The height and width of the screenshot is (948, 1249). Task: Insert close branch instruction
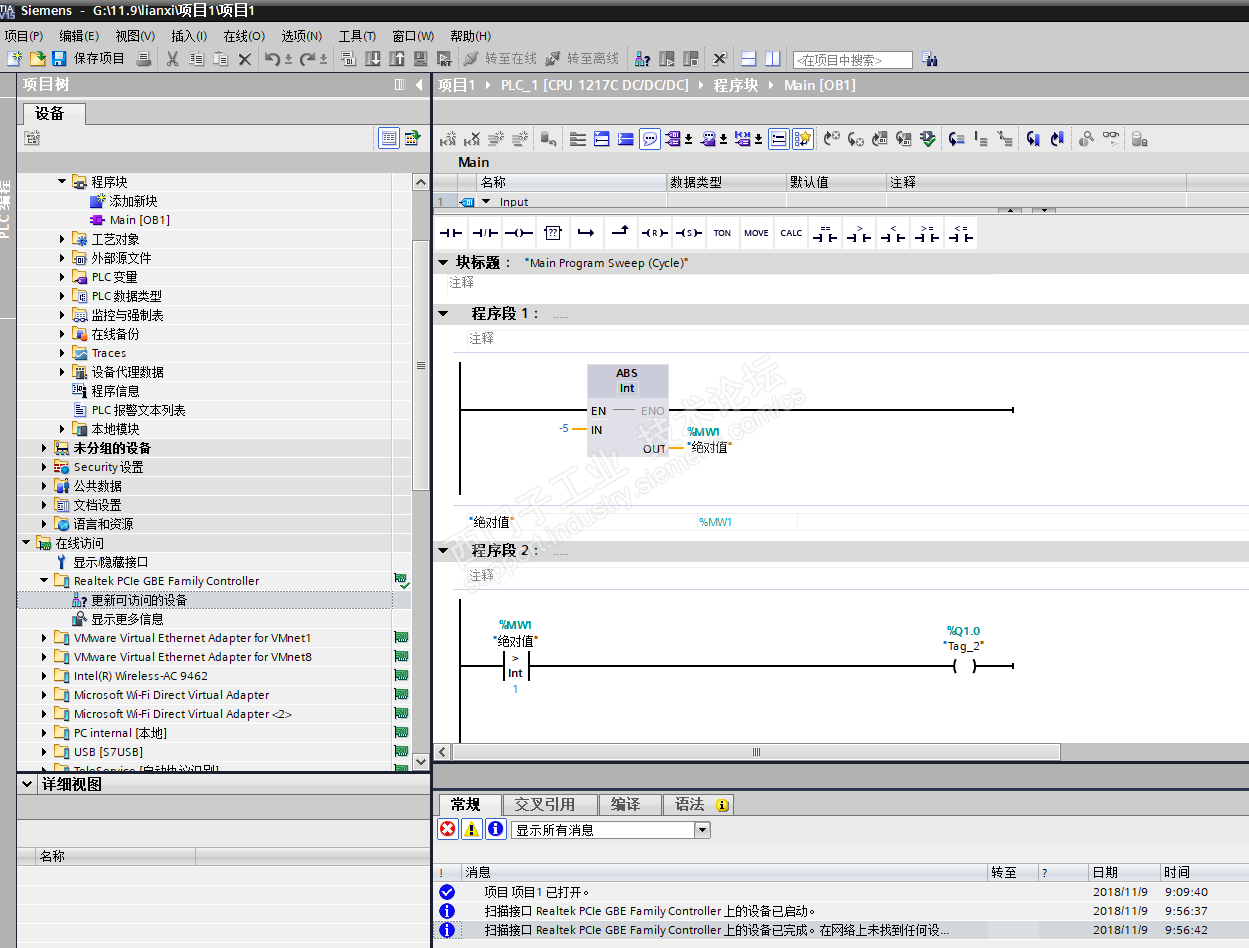621,233
